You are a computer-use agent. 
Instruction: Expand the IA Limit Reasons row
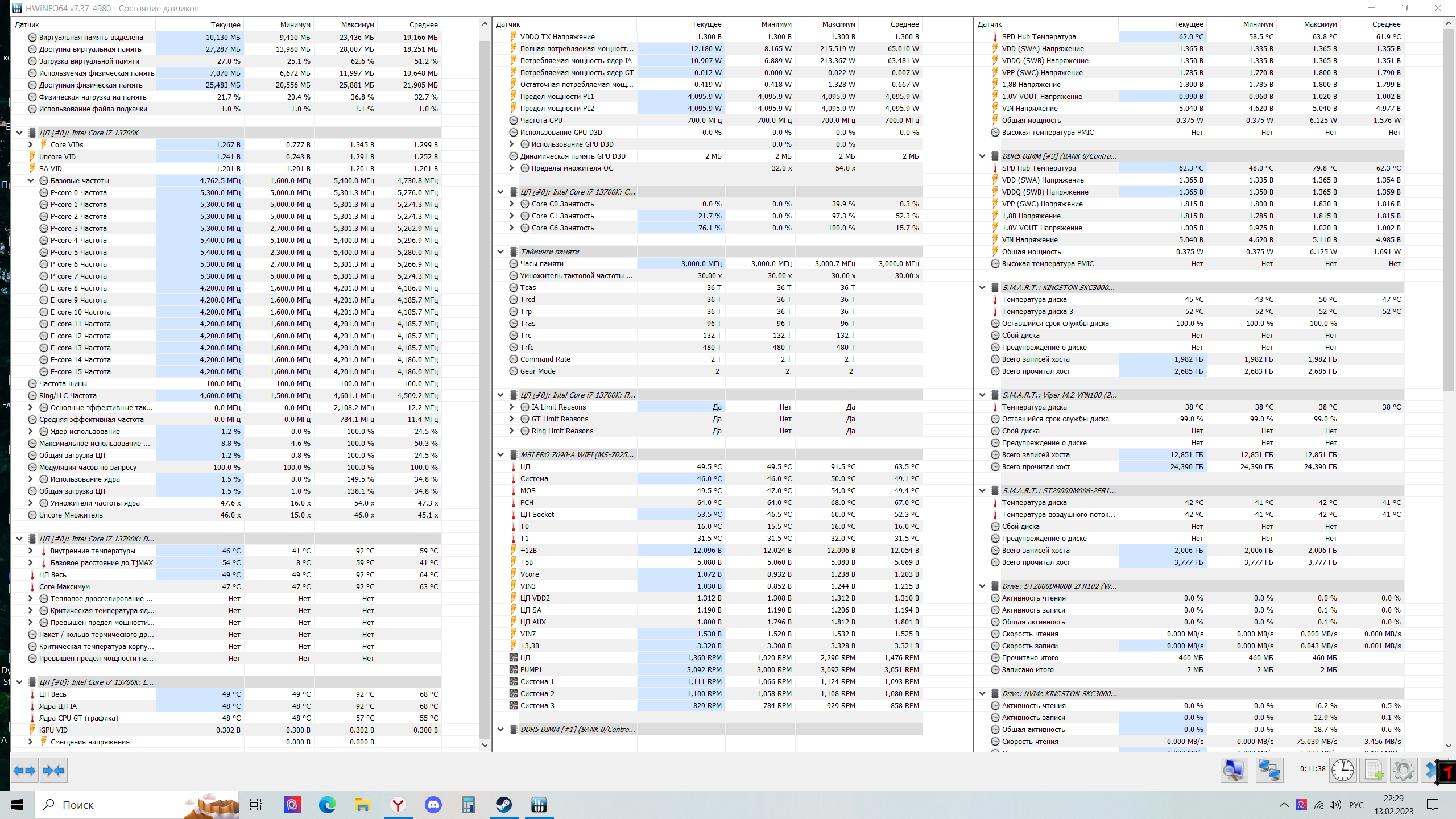pos(511,407)
